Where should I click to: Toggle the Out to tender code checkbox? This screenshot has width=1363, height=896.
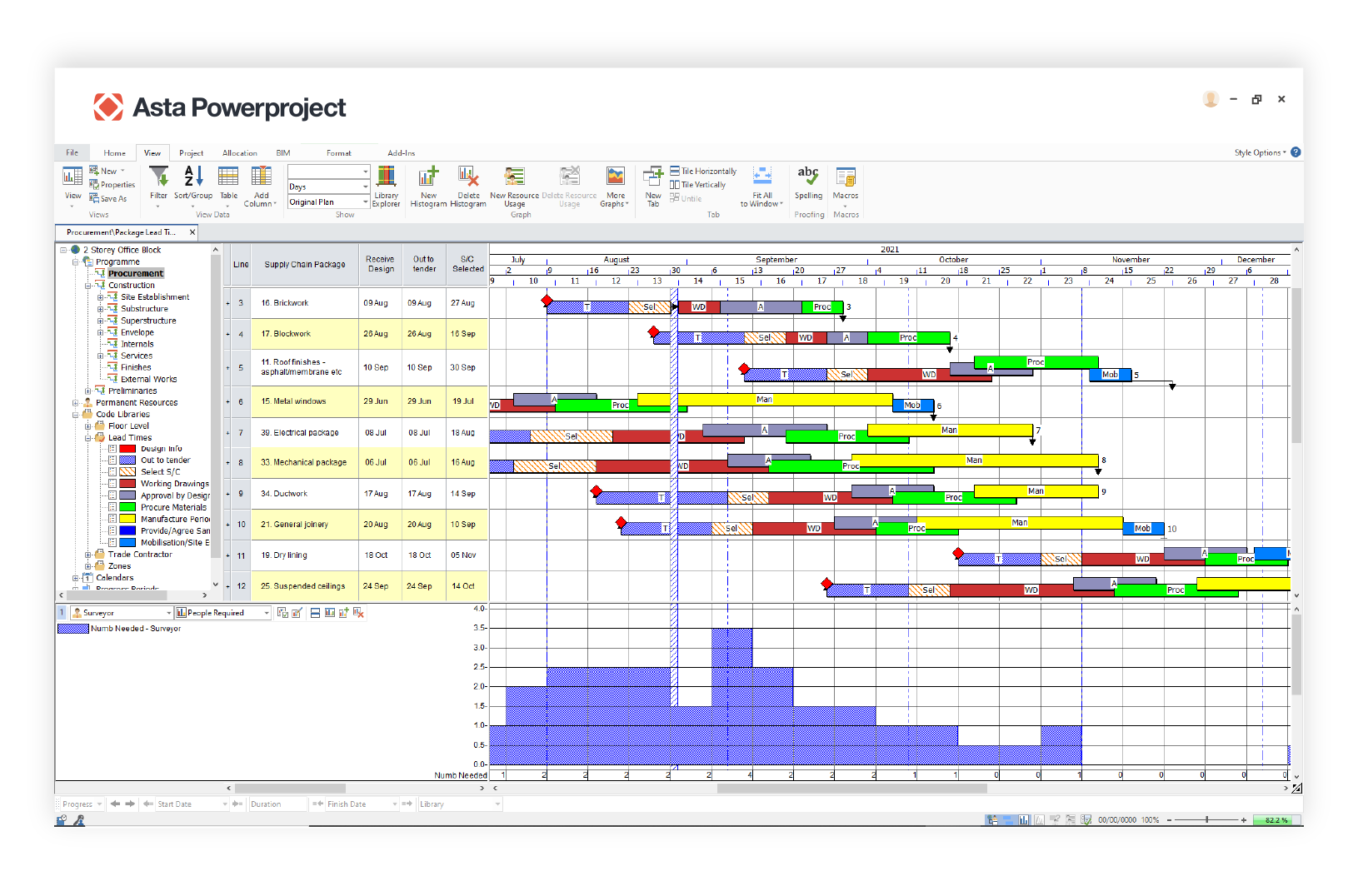[x=112, y=460]
